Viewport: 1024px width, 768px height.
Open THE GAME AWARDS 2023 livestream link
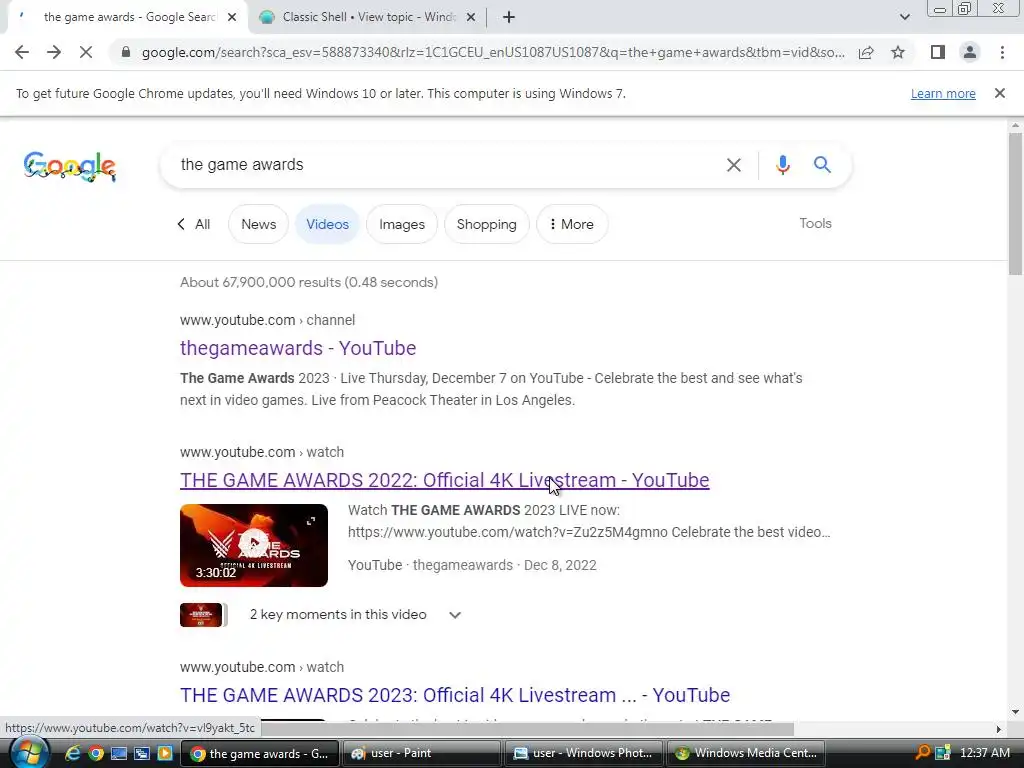tap(455, 695)
